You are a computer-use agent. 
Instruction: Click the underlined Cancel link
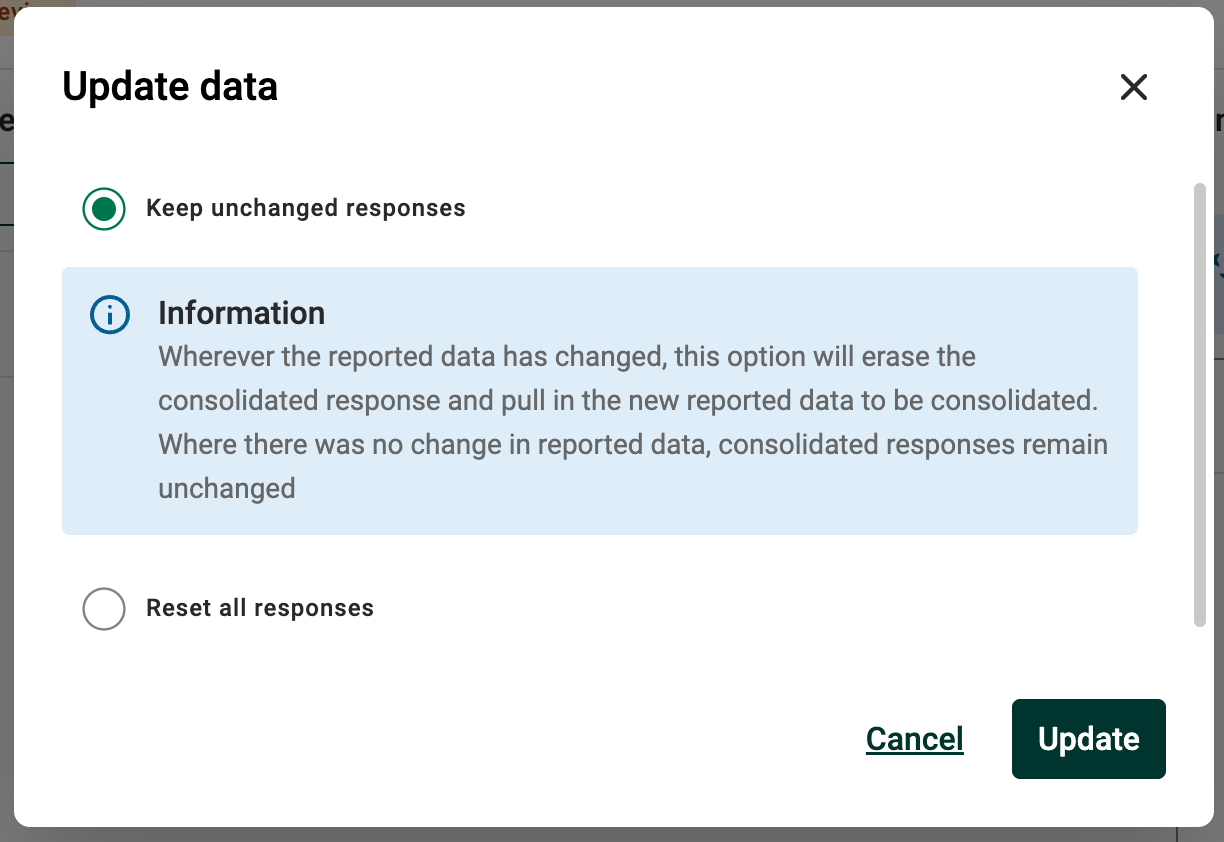[914, 739]
